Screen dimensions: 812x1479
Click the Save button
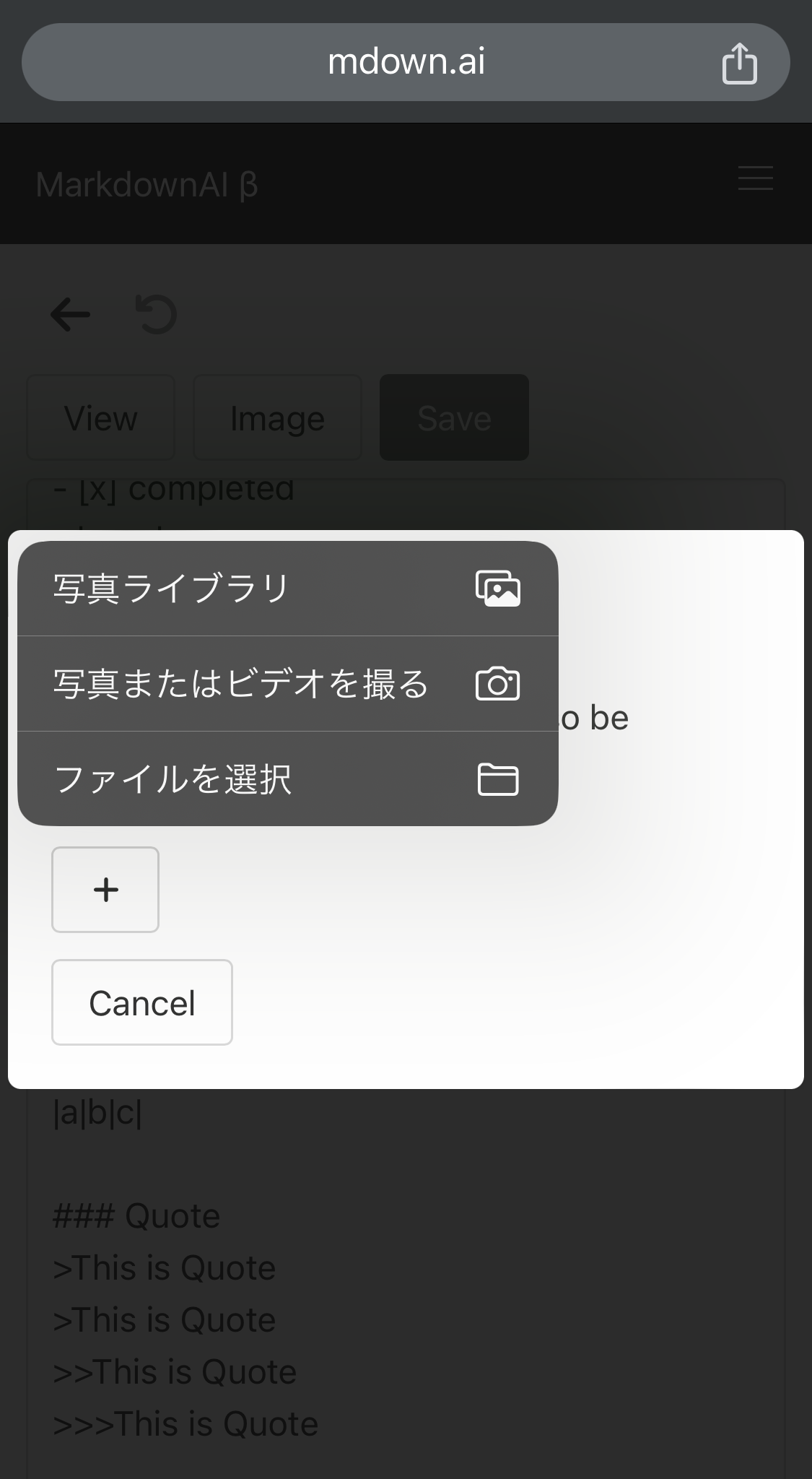coord(454,417)
